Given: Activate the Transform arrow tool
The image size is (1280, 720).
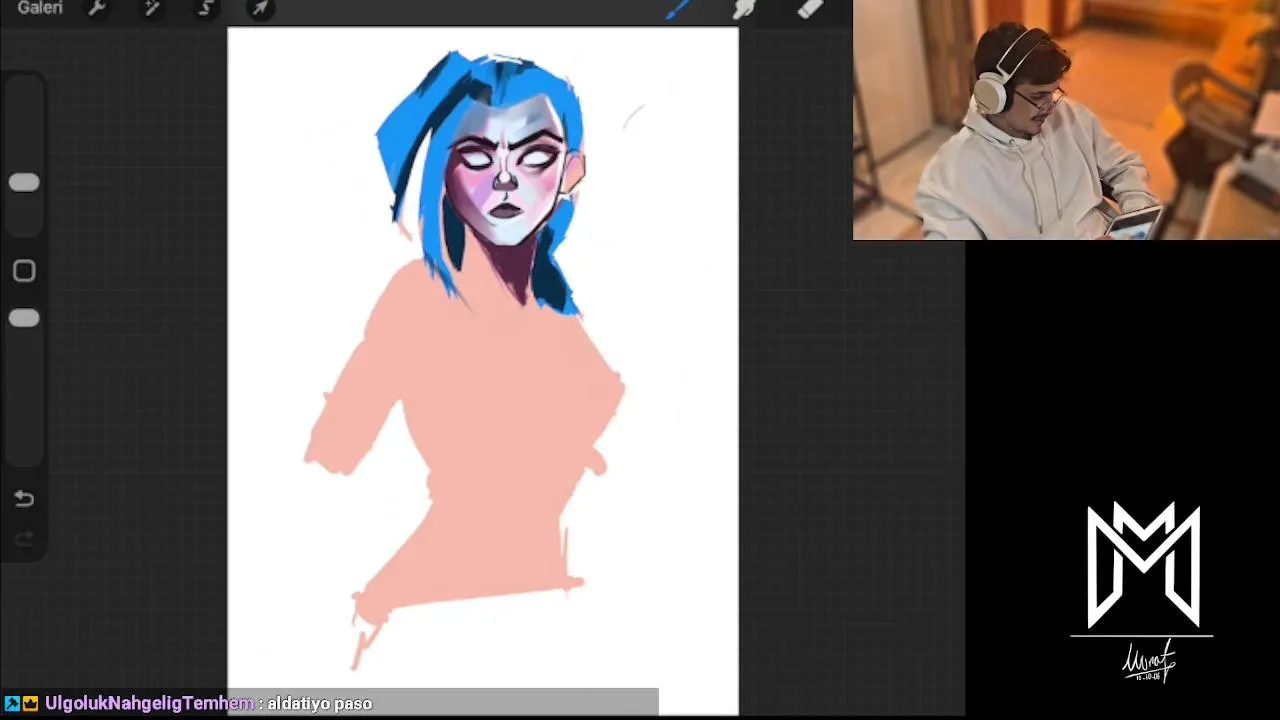Looking at the screenshot, I should [x=260, y=8].
